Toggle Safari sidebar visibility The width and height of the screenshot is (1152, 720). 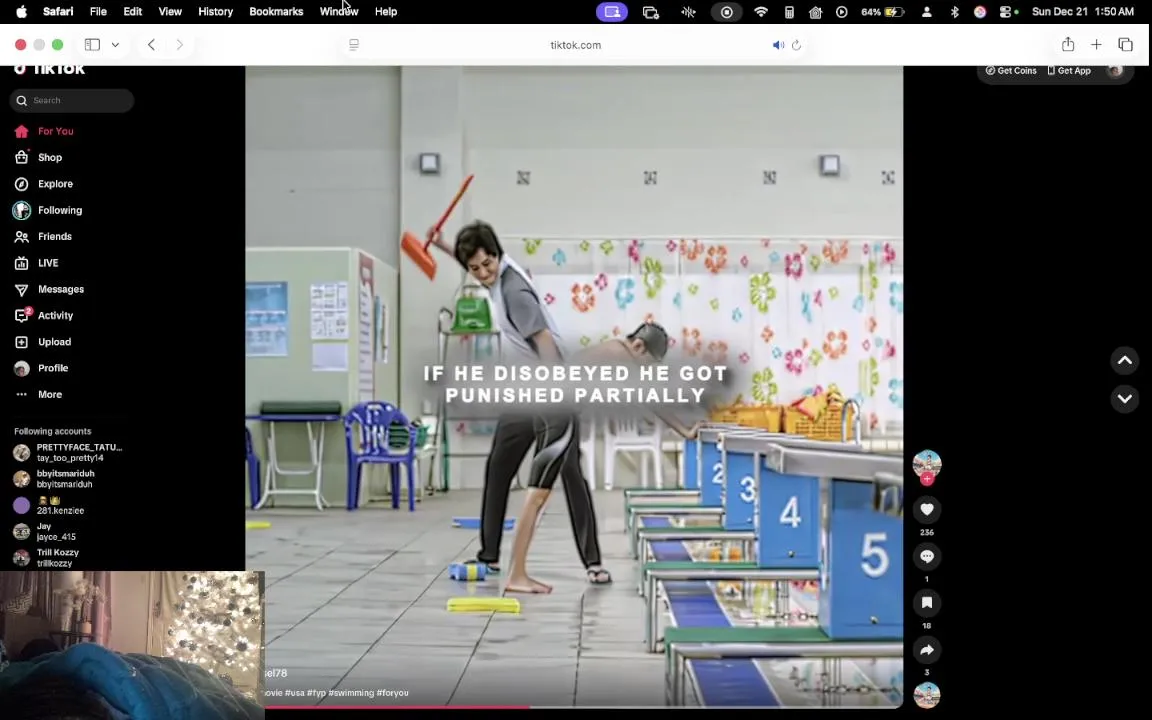92,45
